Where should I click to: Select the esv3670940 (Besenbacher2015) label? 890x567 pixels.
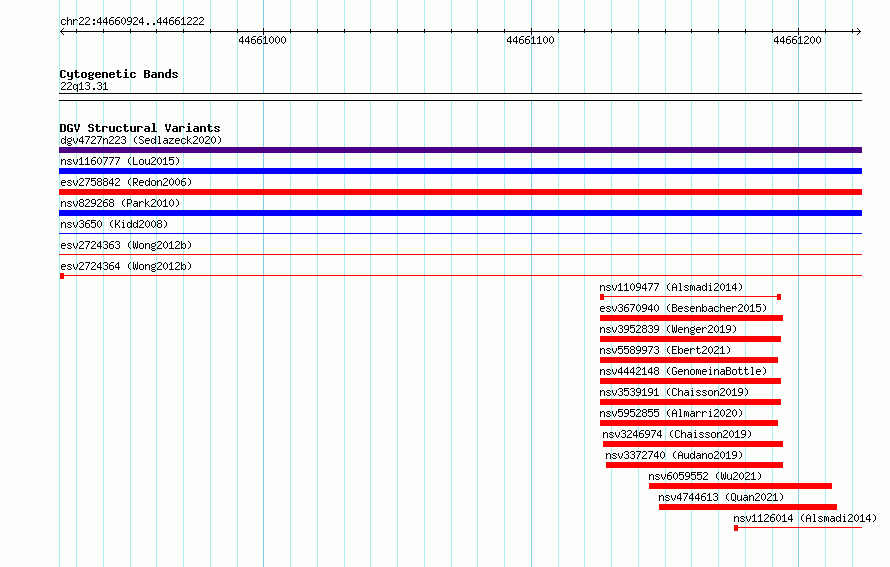[683, 308]
